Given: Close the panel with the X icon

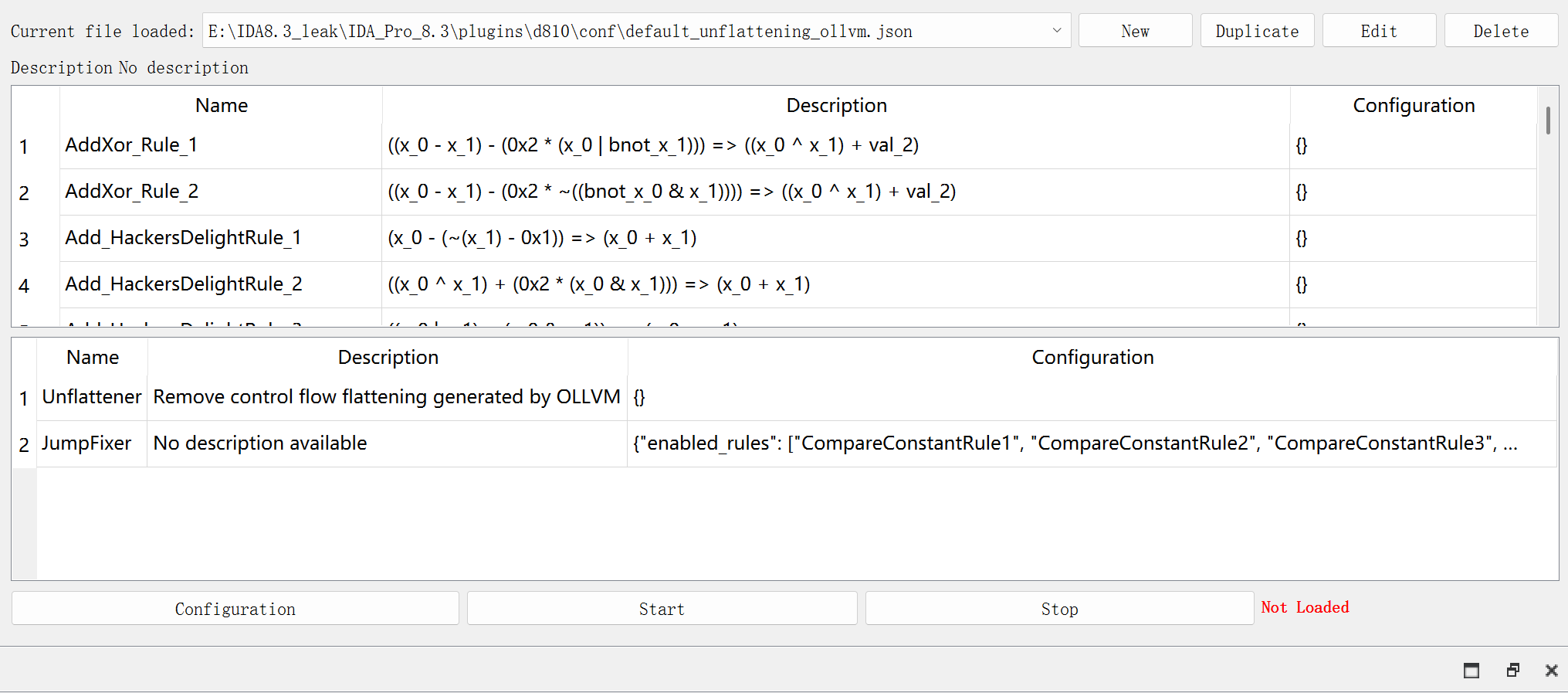Looking at the screenshot, I should [1551, 671].
